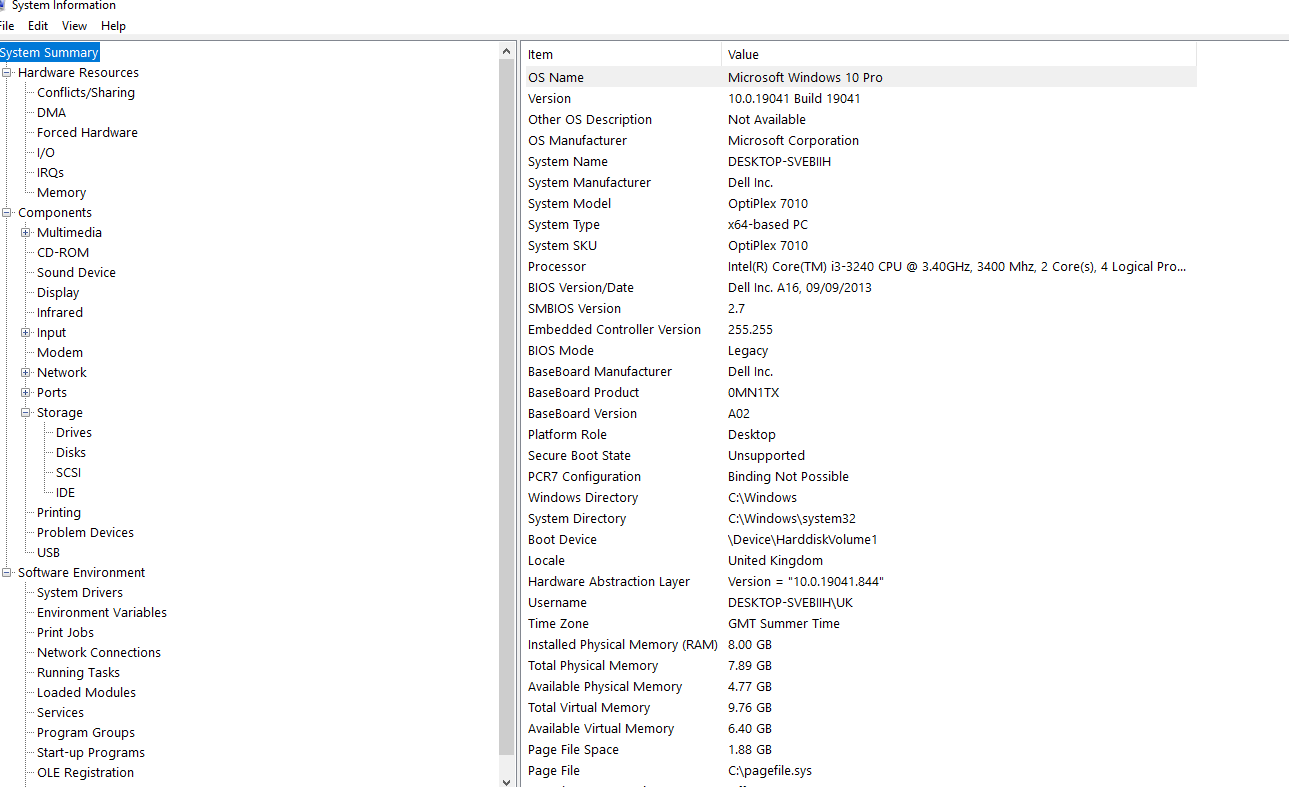Select the Version row
The width and height of the screenshot is (1289, 787).
pos(859,98)
